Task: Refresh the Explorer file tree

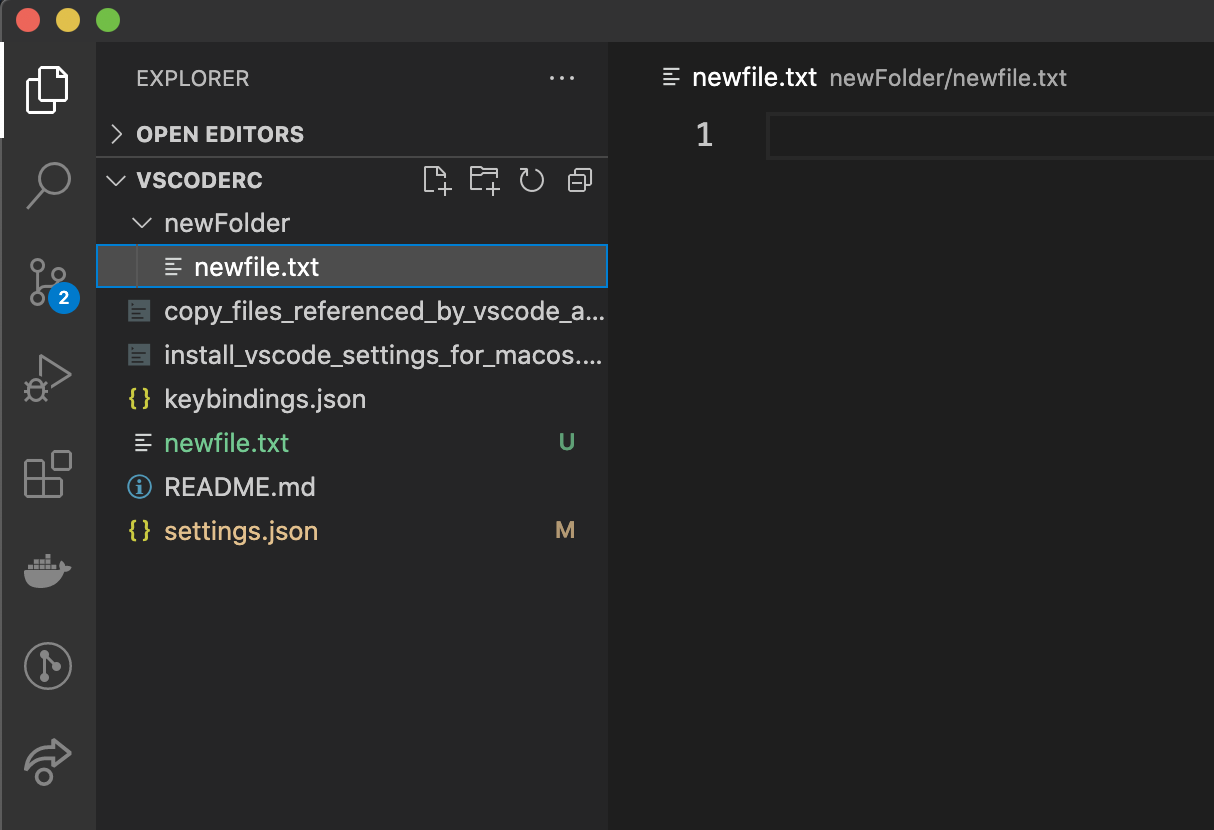Action: [531, 180]
